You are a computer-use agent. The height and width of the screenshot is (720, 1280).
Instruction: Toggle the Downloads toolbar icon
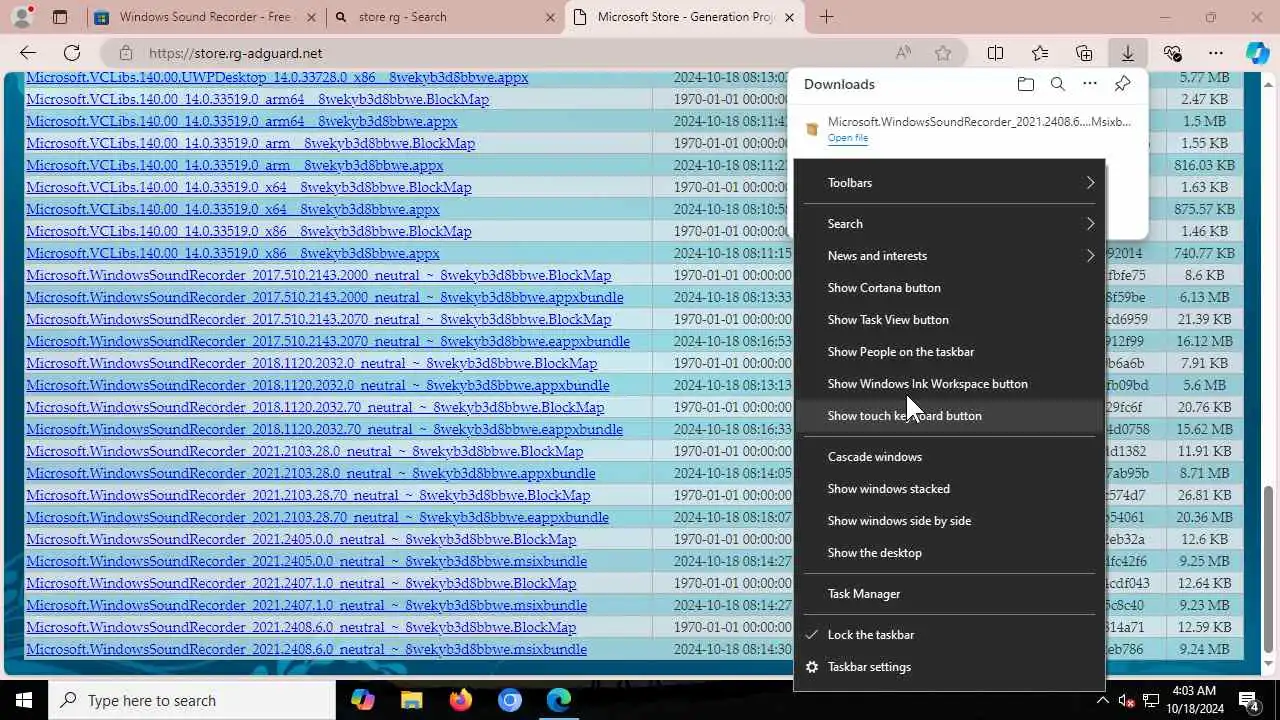pyautogui.click(x=1127, y=53)
